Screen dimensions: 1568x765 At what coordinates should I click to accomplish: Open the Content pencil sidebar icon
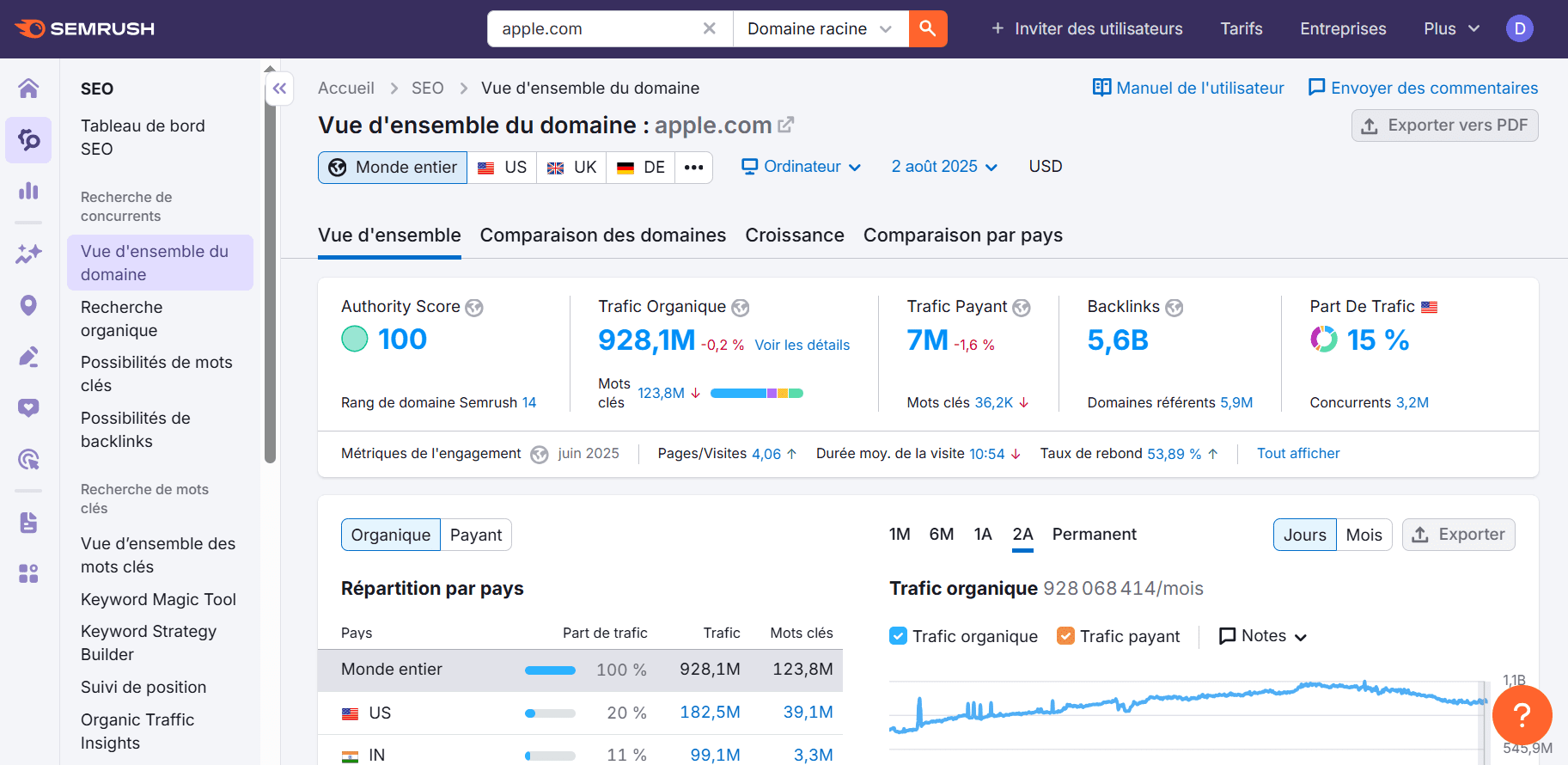click(x=28, y=357)
